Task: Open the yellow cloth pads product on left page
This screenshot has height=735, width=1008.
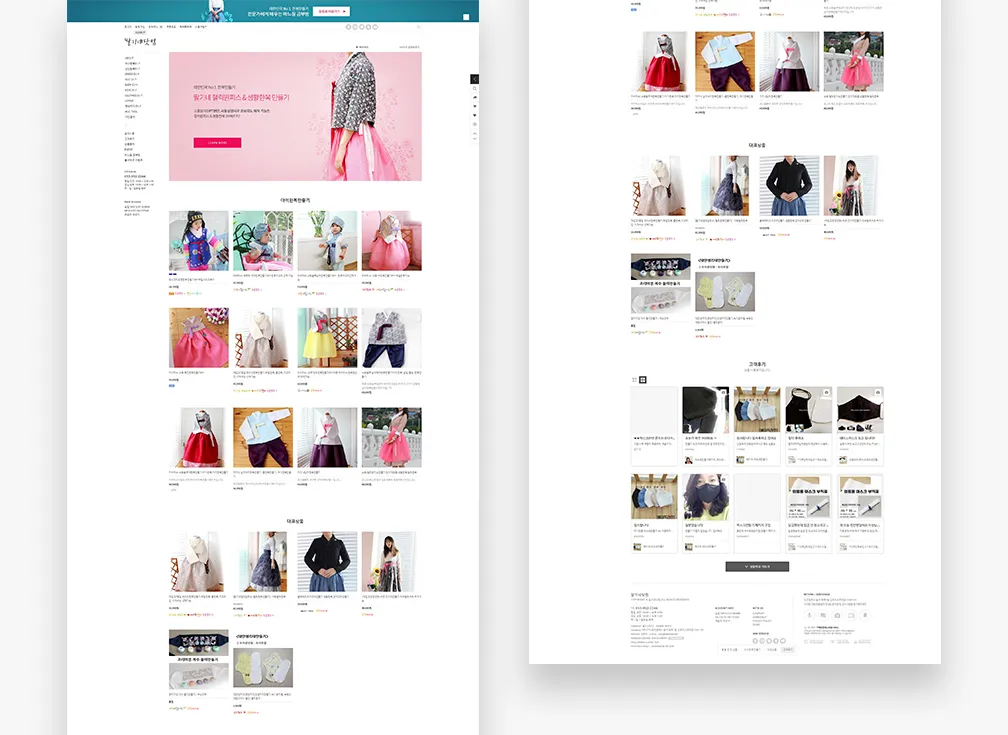Action: click(x=263, y=667)
